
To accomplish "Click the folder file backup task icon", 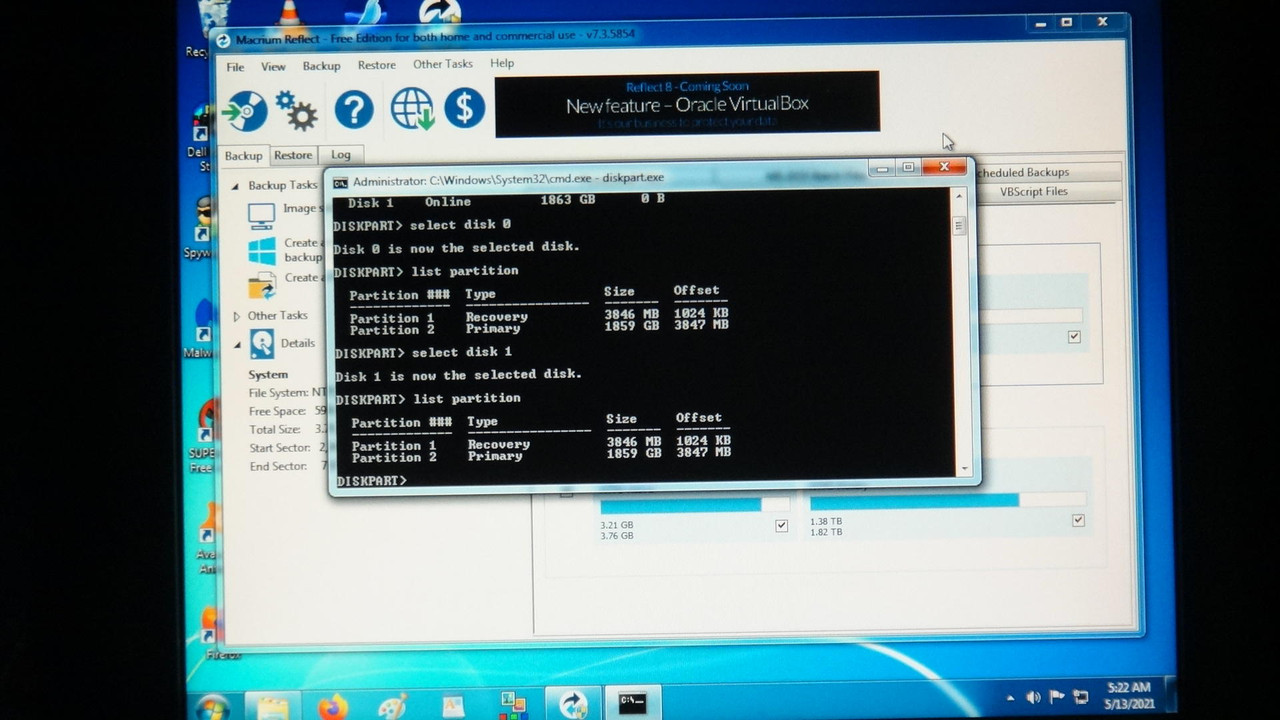I will click(262, 285).
